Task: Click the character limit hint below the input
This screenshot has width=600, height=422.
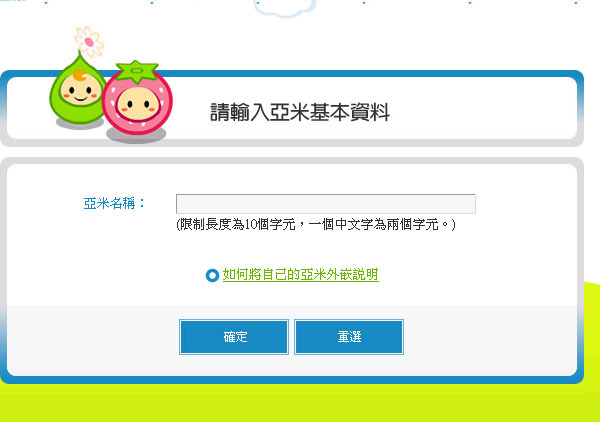Action: (x=316, y=224)
